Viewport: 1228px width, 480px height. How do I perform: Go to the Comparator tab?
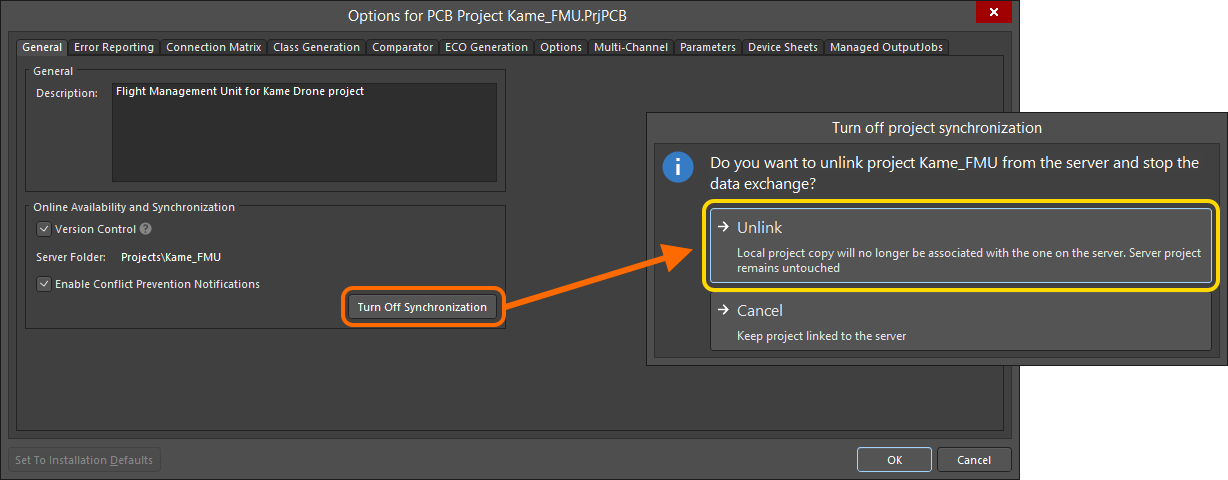[x=402, y=47]
